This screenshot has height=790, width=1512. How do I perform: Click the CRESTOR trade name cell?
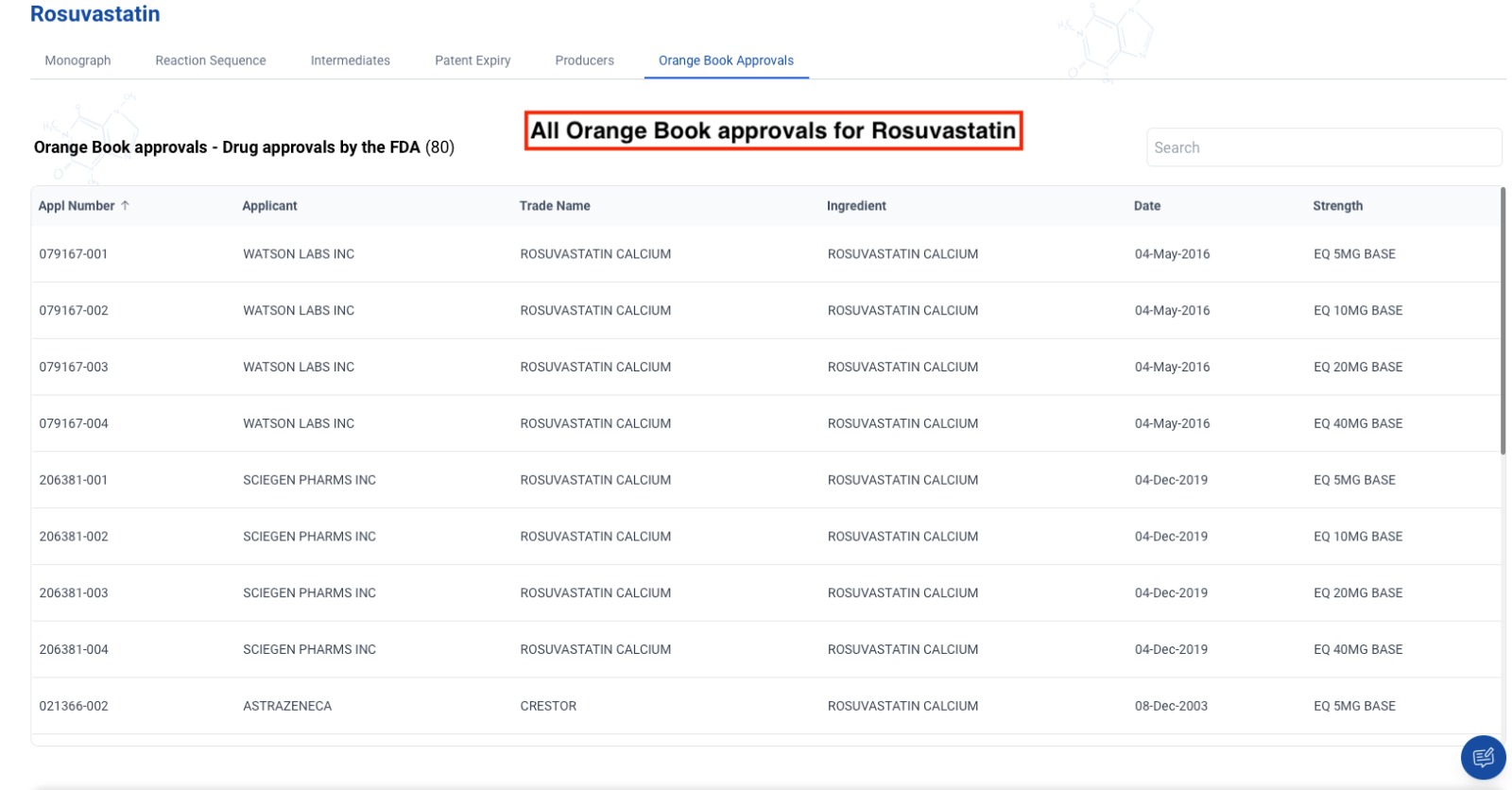[548, 706]
